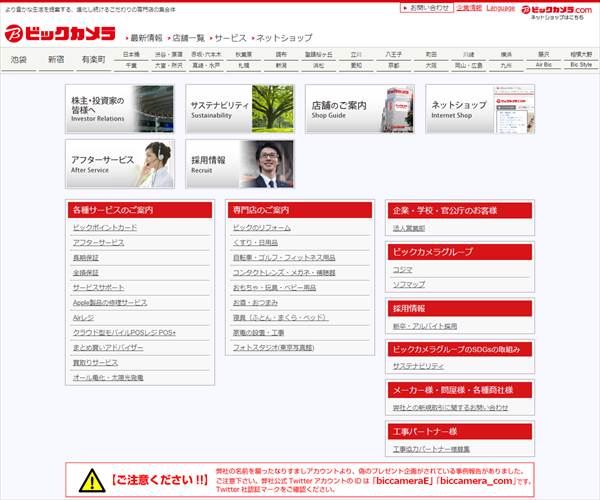Open the After Service banner
Viewport: 600px width, 500px height.
tap(120, 164)
